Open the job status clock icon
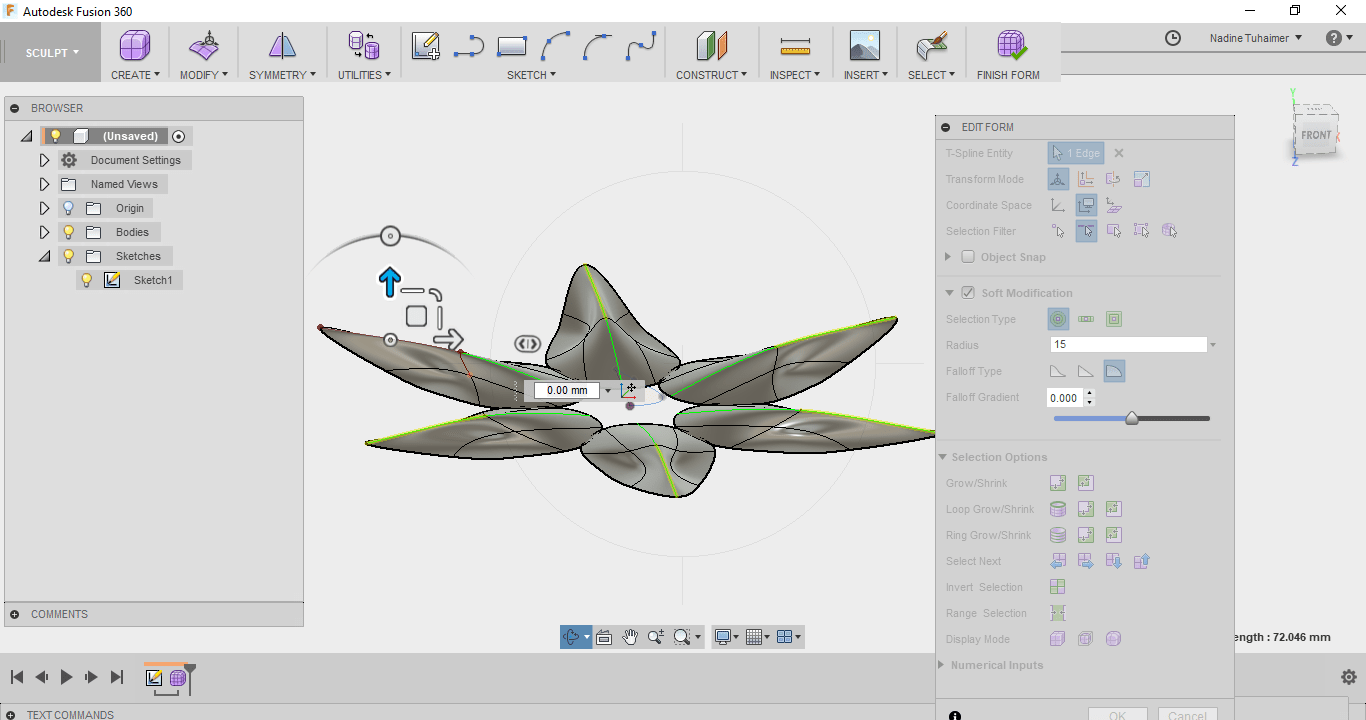The width and height of the screenshot is (1366, 720). [1173, 38]
